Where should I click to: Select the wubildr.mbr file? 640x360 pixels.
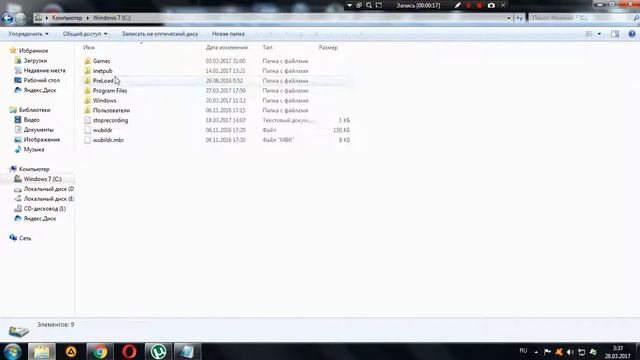[108, 140]
